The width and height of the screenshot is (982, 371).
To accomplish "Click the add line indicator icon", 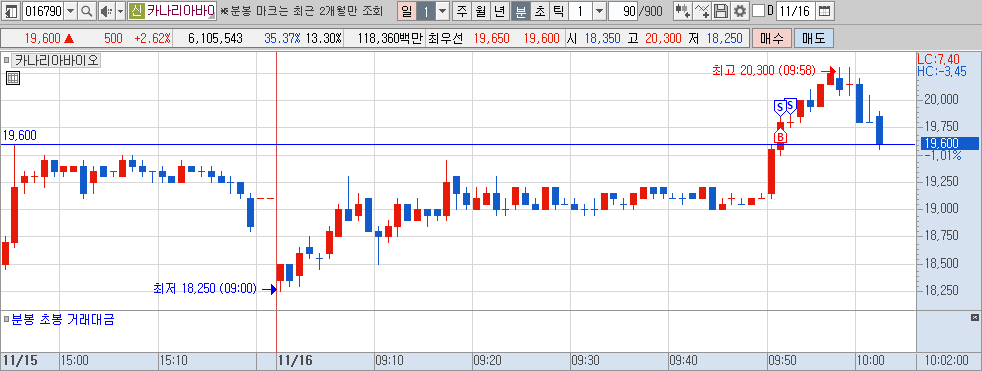I will click(703, 11).
